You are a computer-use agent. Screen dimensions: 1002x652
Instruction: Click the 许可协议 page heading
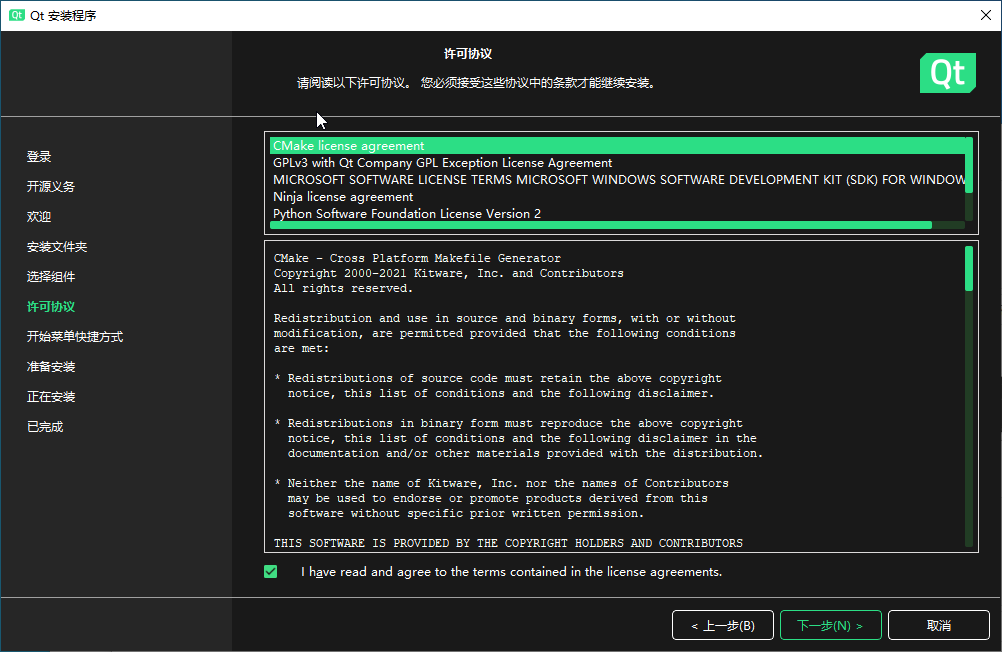(468, 54)
